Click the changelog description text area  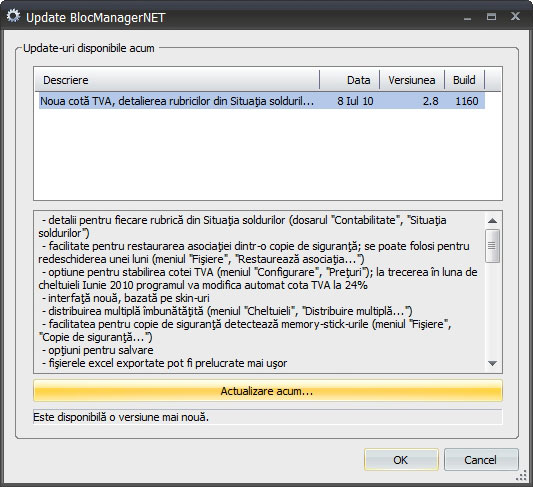(x=260, y=292)
